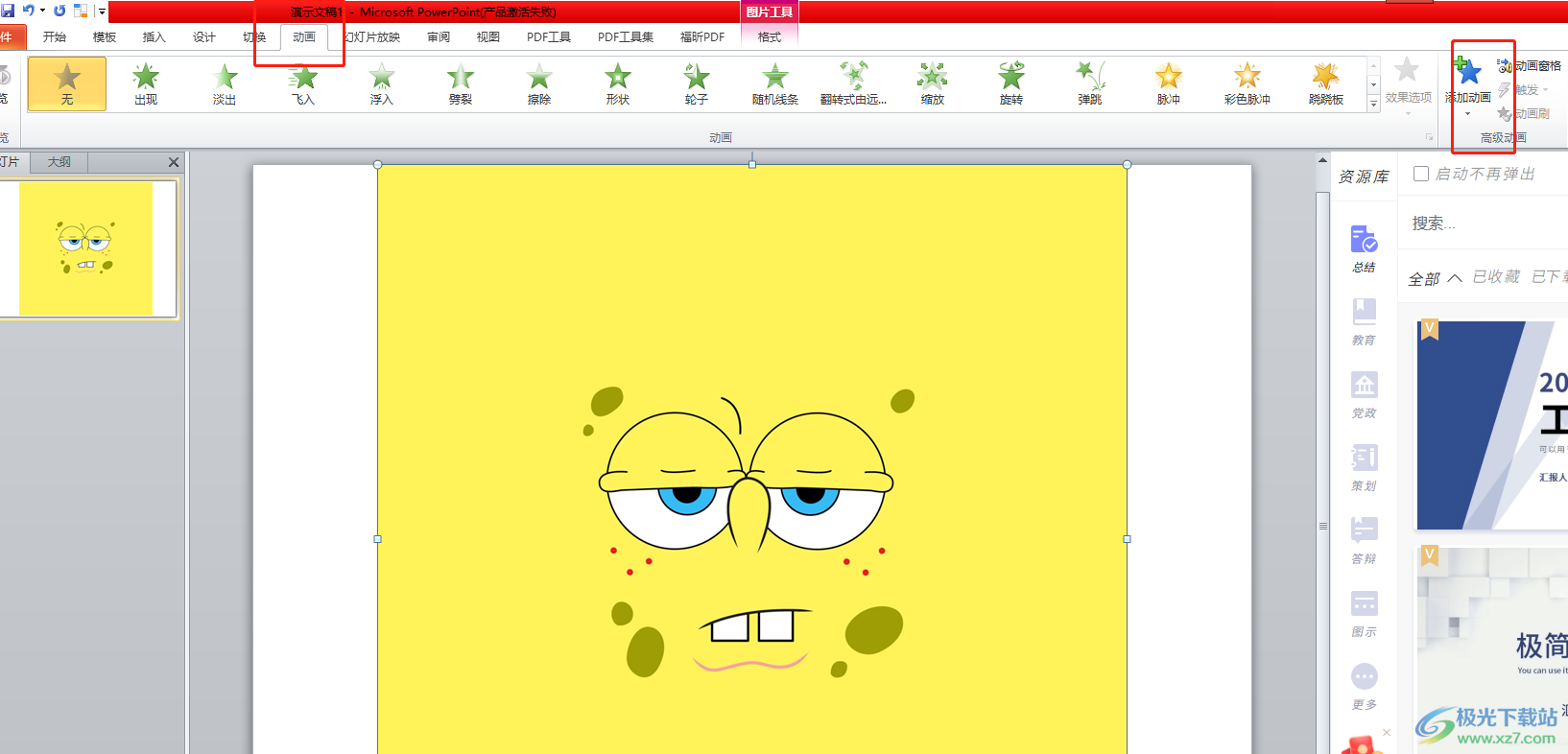Expand the animation gallery with the More arrow
The height and width of the screenshot is (754, 1568).
[x=1373, y=103]
